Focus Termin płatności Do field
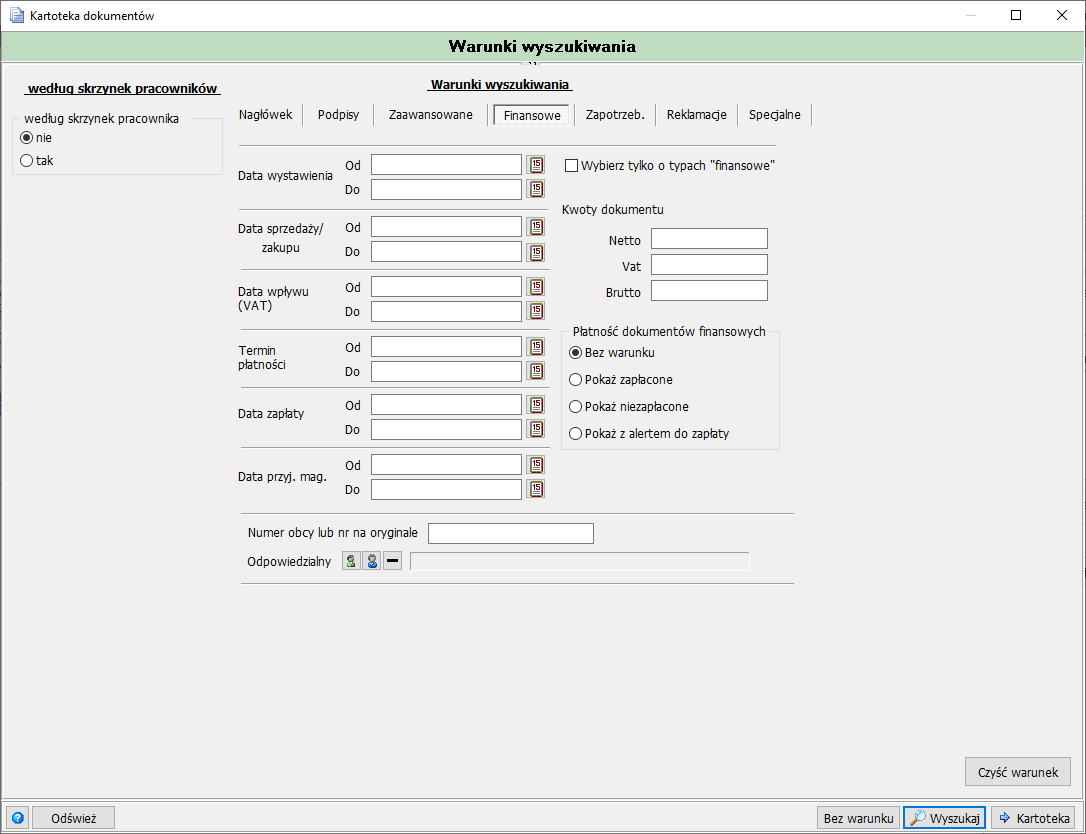This screenshot has height=834, width=1086. coord(446,371)
